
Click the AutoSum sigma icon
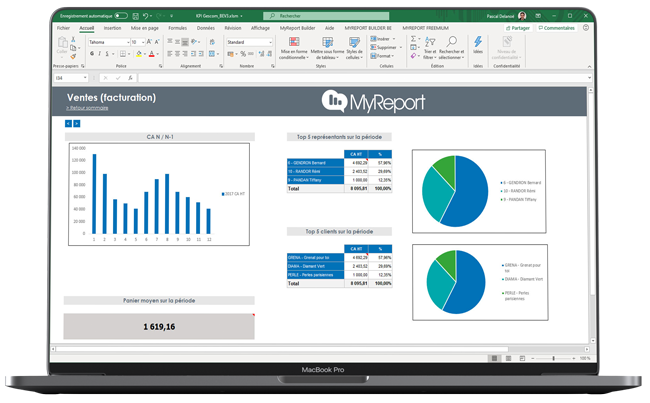click(413, 39)
